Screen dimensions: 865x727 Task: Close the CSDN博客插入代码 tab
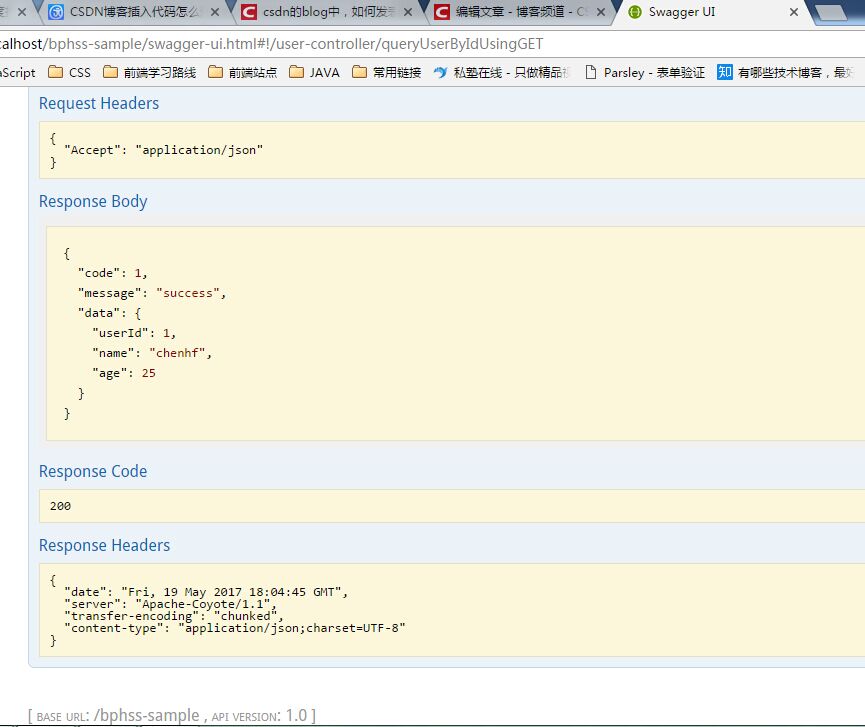coord(215,12)
